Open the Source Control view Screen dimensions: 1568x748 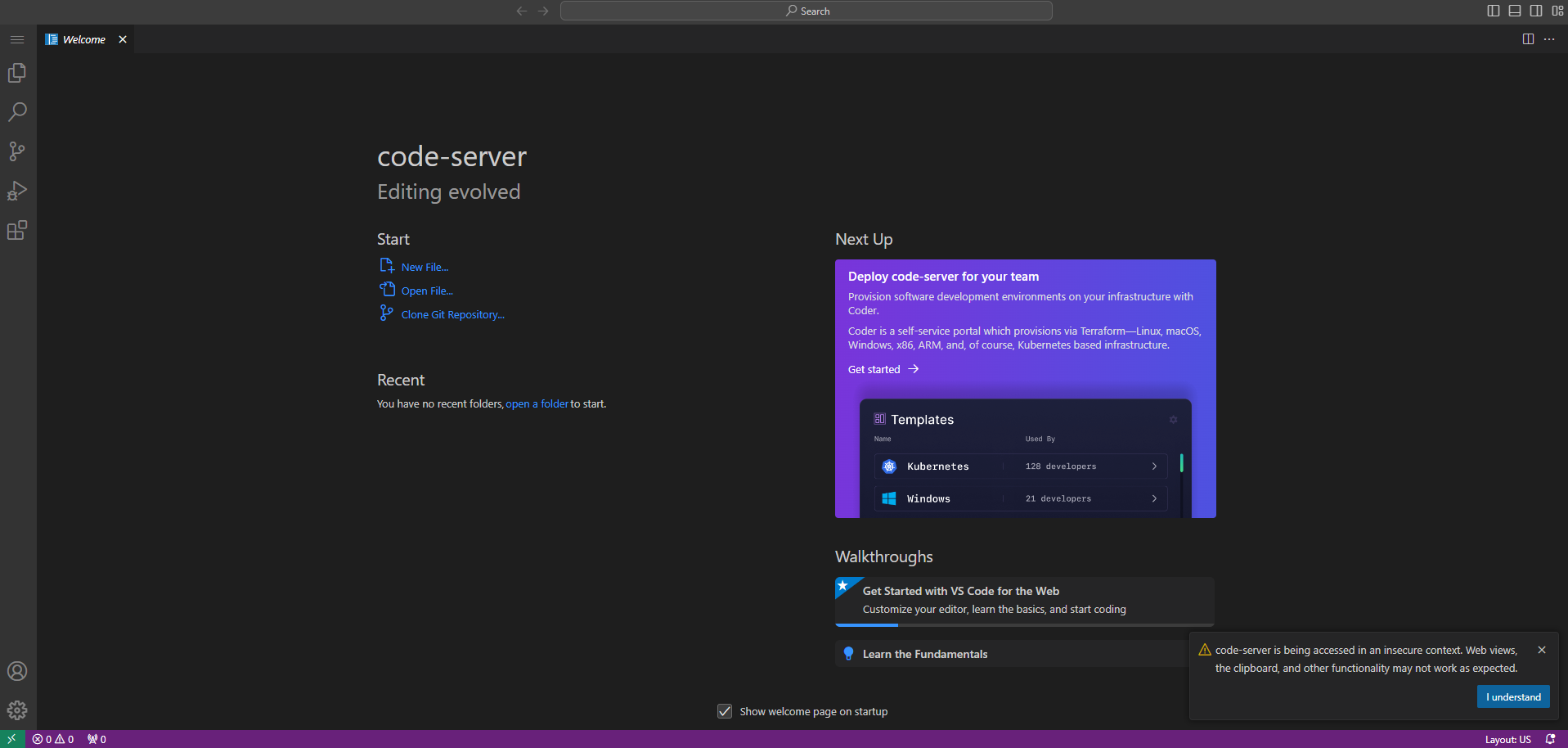(17, 151)
